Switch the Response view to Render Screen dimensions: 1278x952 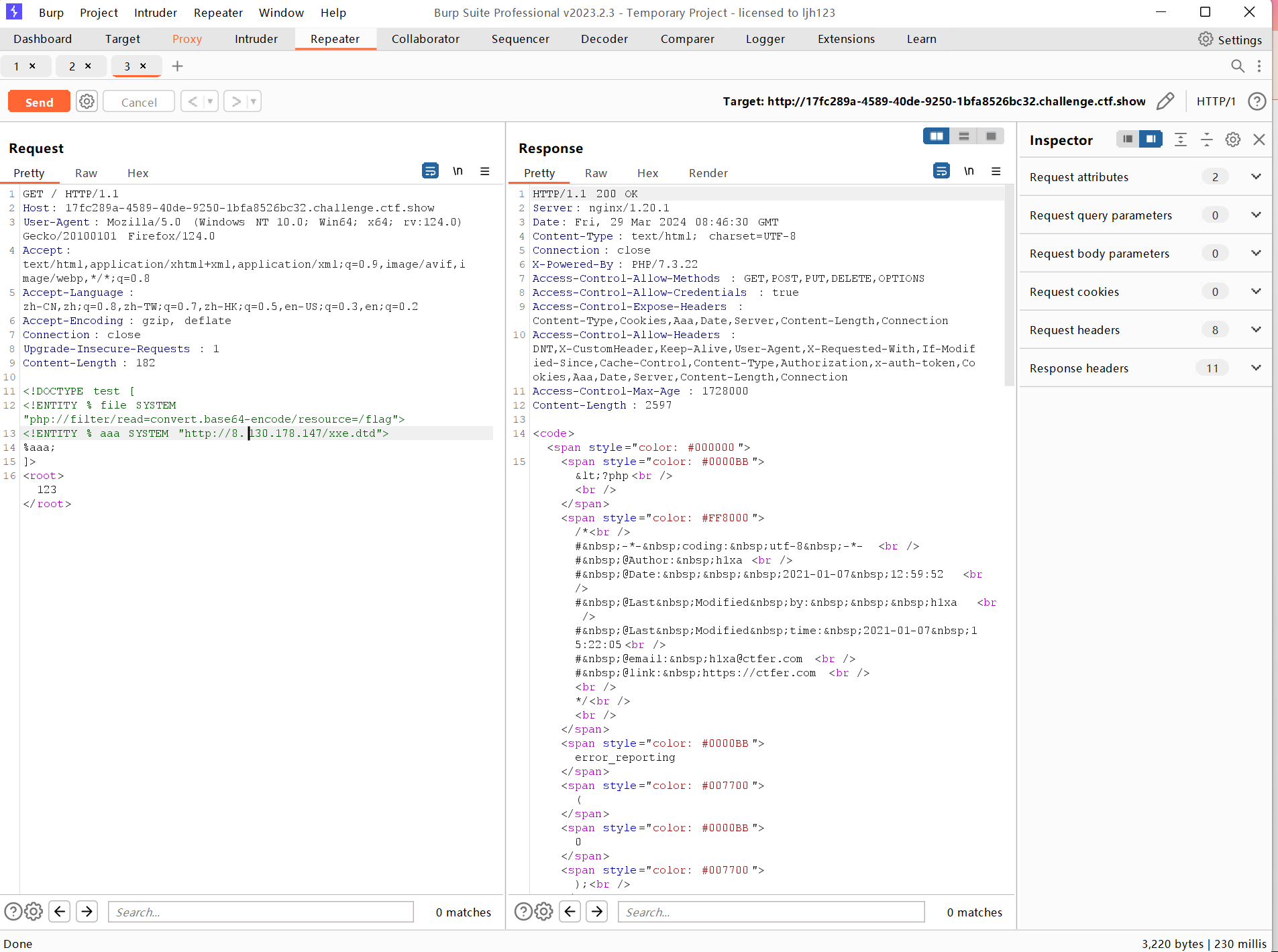point(708,173)
